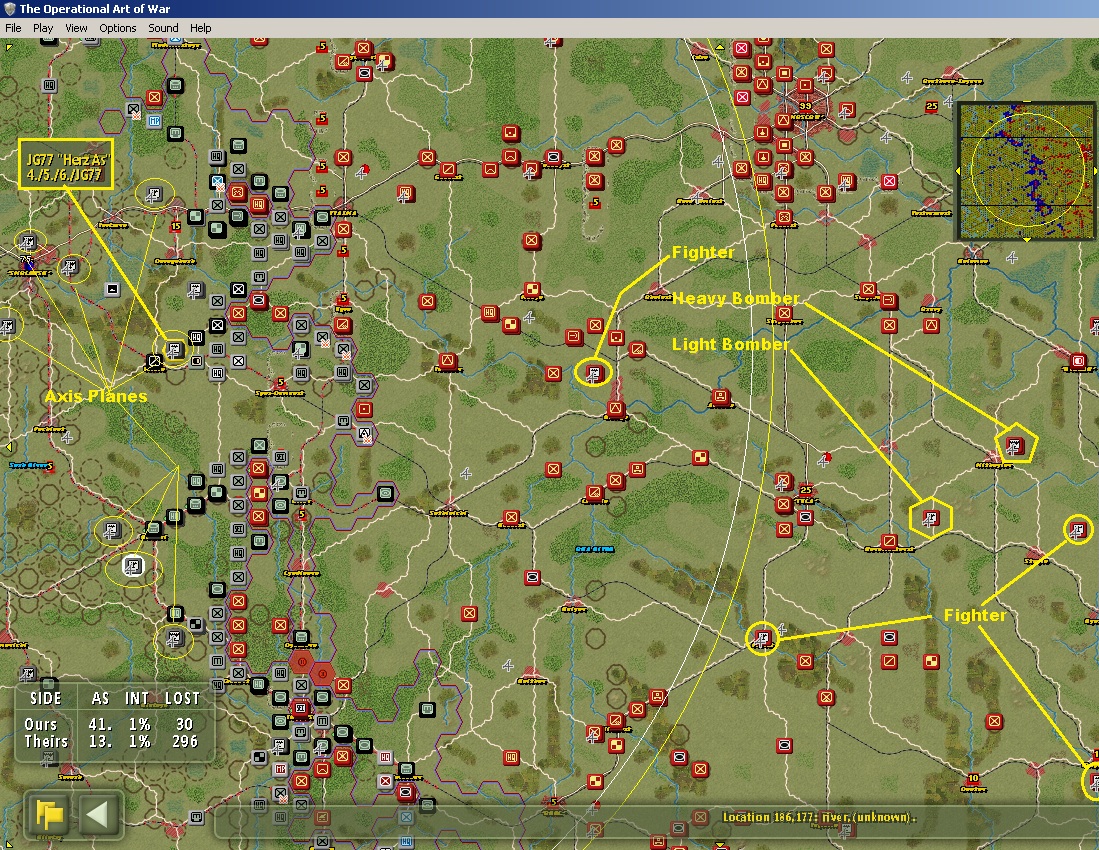Image resolution: width=1099 pixels, height=850 pixels.
Task: Click the minimap's bottom yellow arrow
Action: (1027, 240)
